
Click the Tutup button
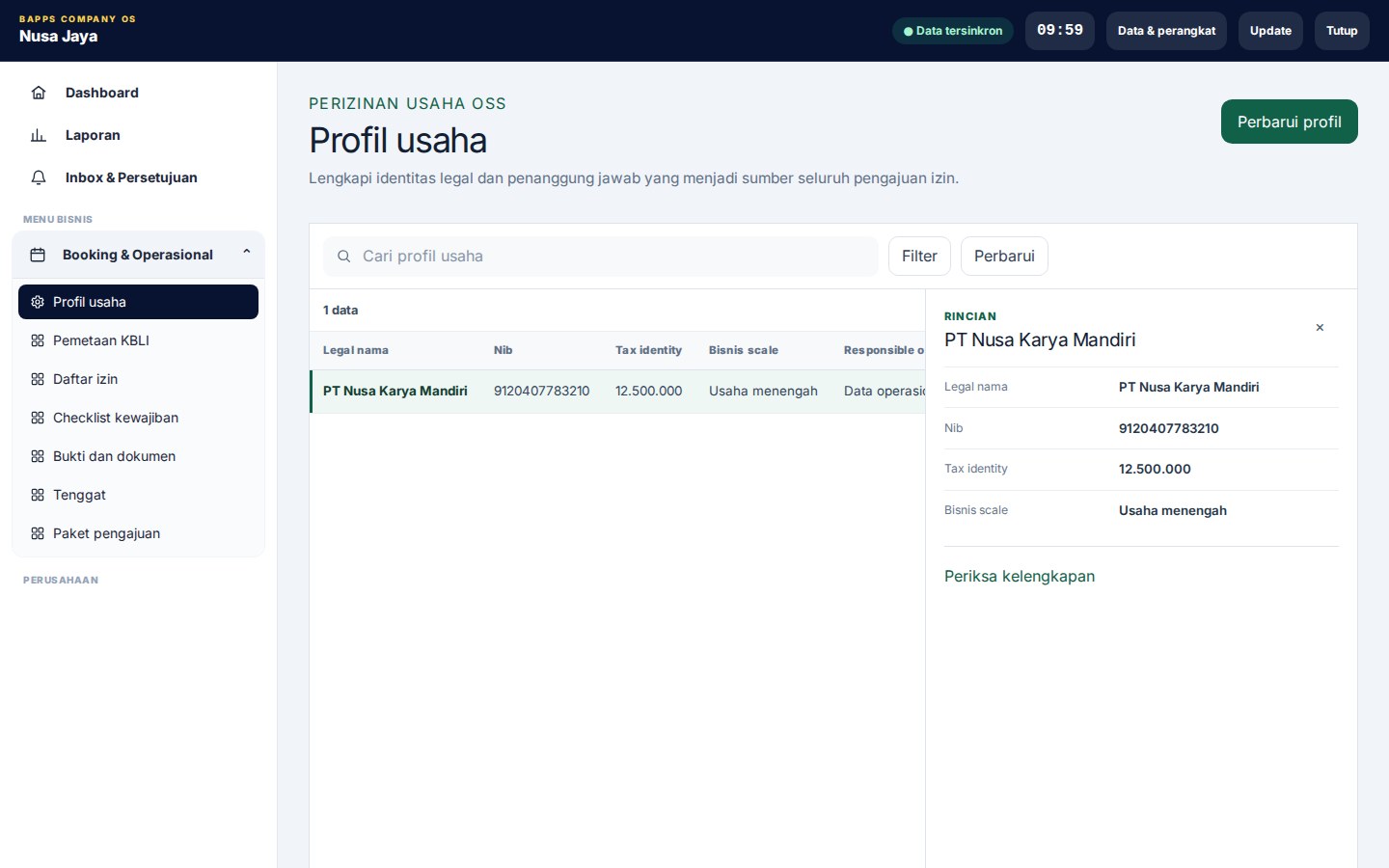tap(1342, 31)
